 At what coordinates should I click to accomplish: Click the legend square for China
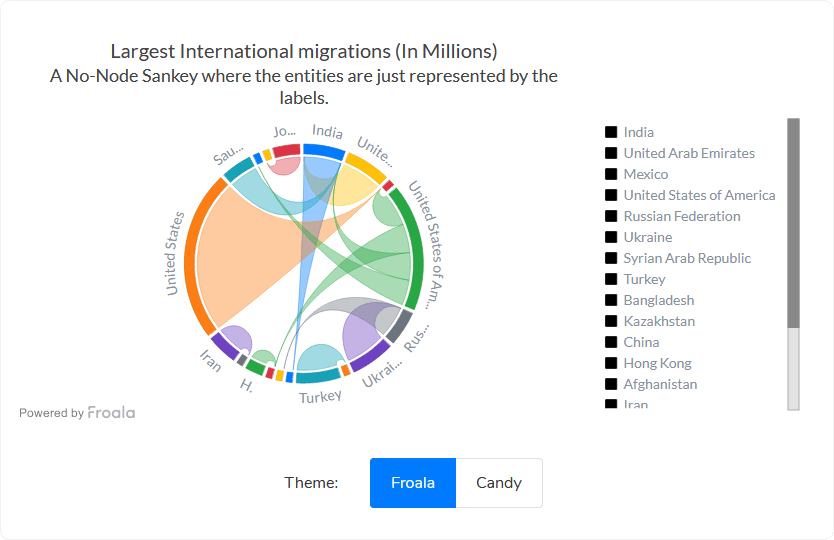pyautogui.click(x=610, y=342)
